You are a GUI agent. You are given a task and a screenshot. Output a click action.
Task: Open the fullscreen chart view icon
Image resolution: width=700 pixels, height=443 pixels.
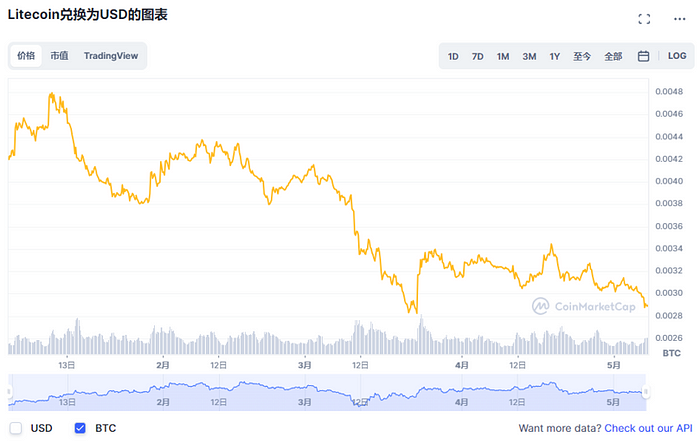pos(644,19)
